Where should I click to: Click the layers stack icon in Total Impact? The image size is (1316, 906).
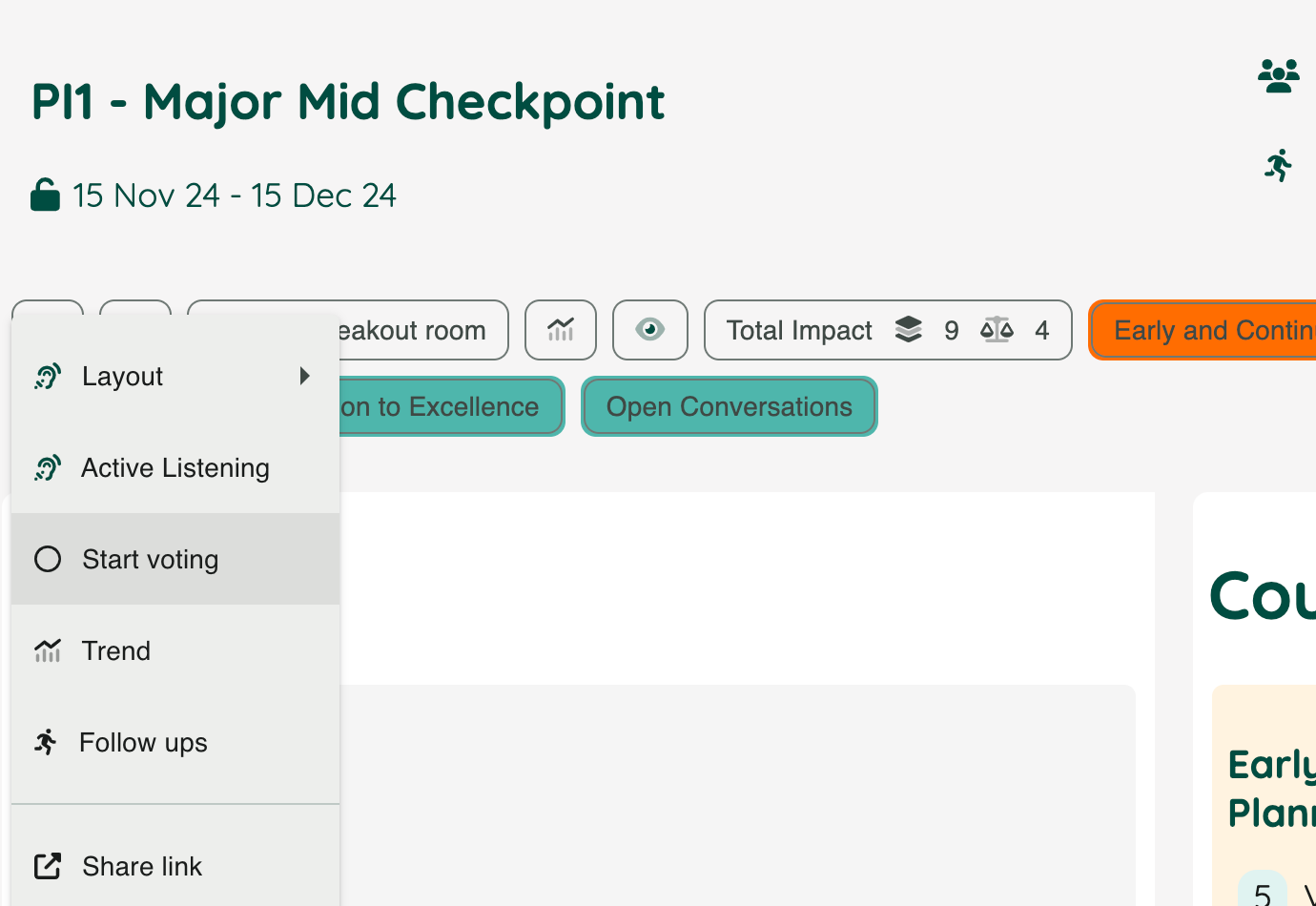click(x=909, y=330)
